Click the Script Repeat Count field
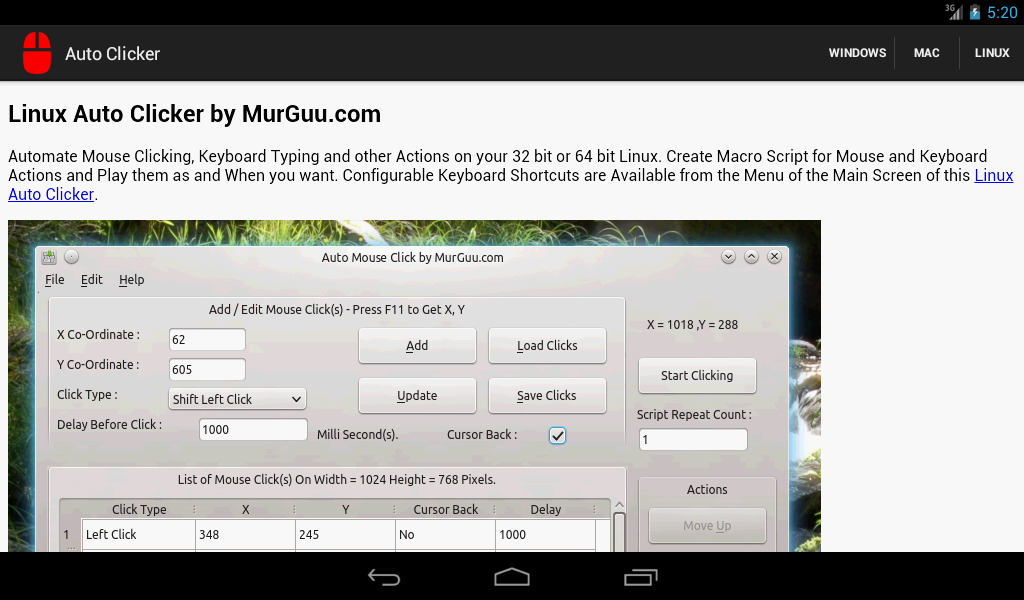This screenshot has height=600, width=1024. click(x=693, y=439)
